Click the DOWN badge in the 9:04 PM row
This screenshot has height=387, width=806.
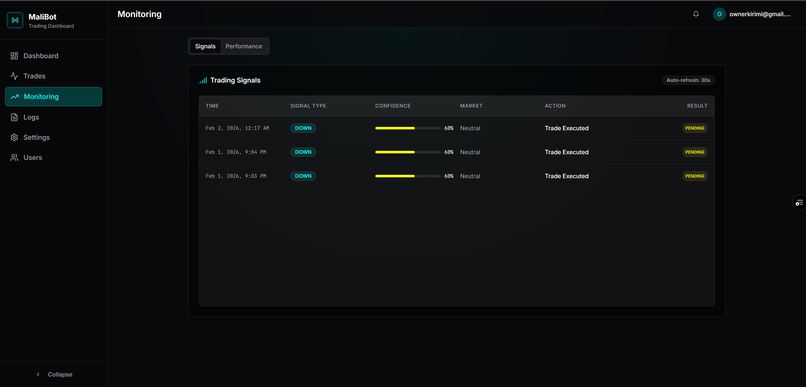(x=303, y=152)
